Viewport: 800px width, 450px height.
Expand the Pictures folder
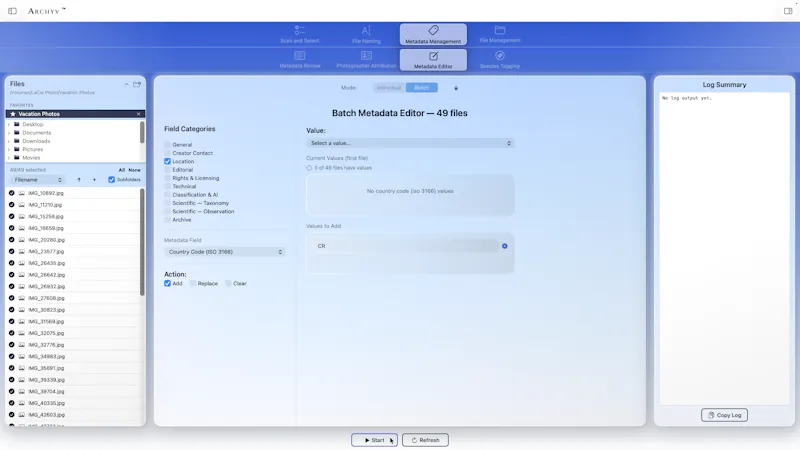pos(9,149)
